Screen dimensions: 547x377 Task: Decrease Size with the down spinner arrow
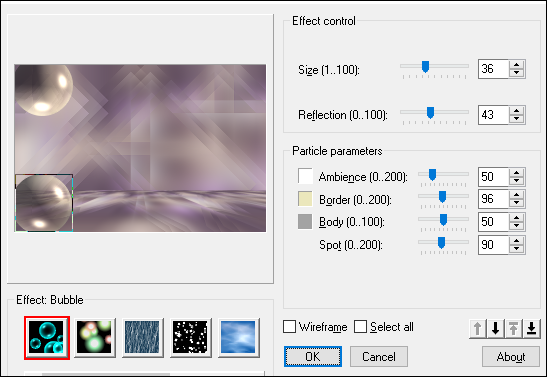coord(517,73)
